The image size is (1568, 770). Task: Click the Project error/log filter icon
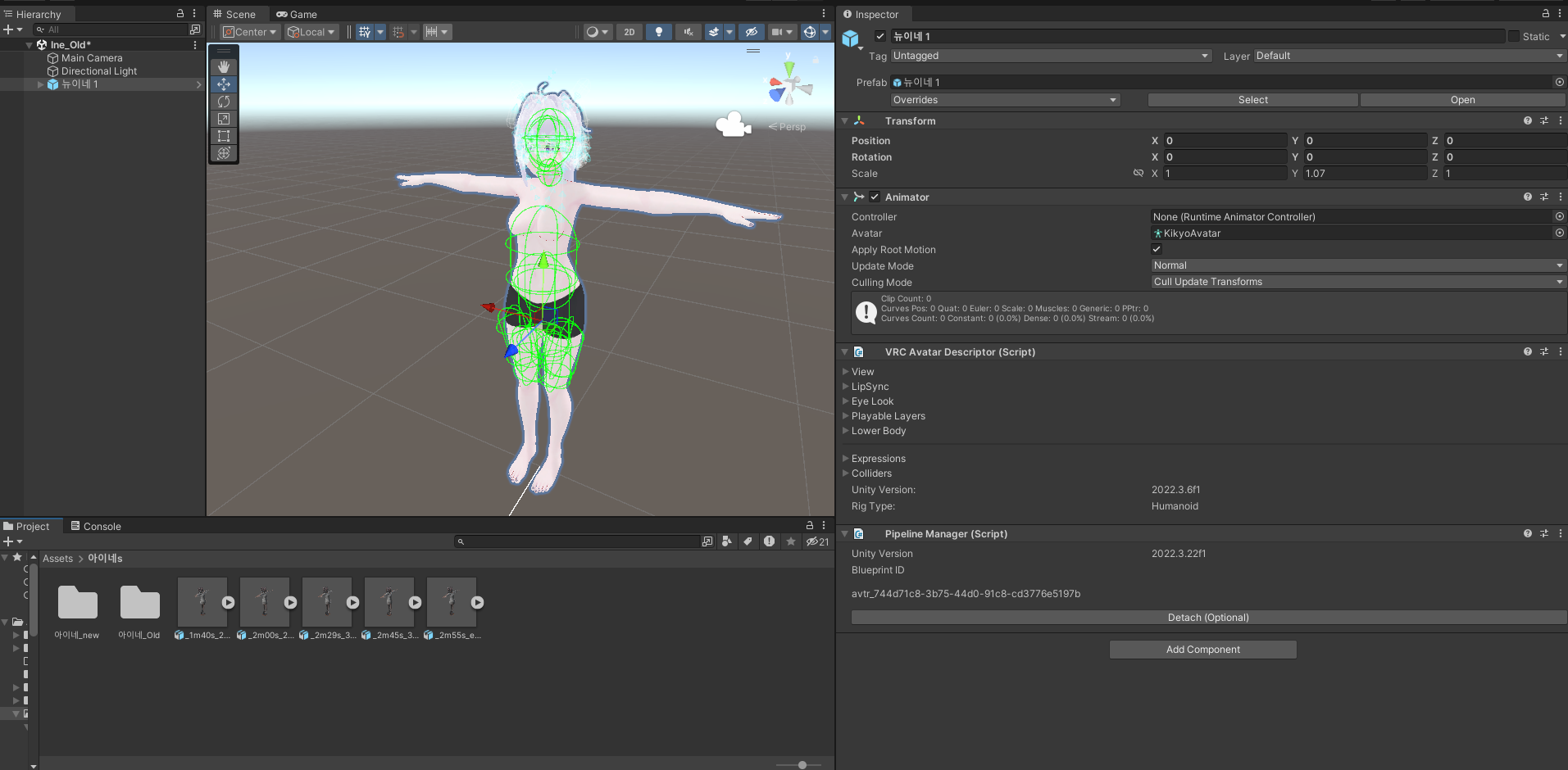point(769,541)
